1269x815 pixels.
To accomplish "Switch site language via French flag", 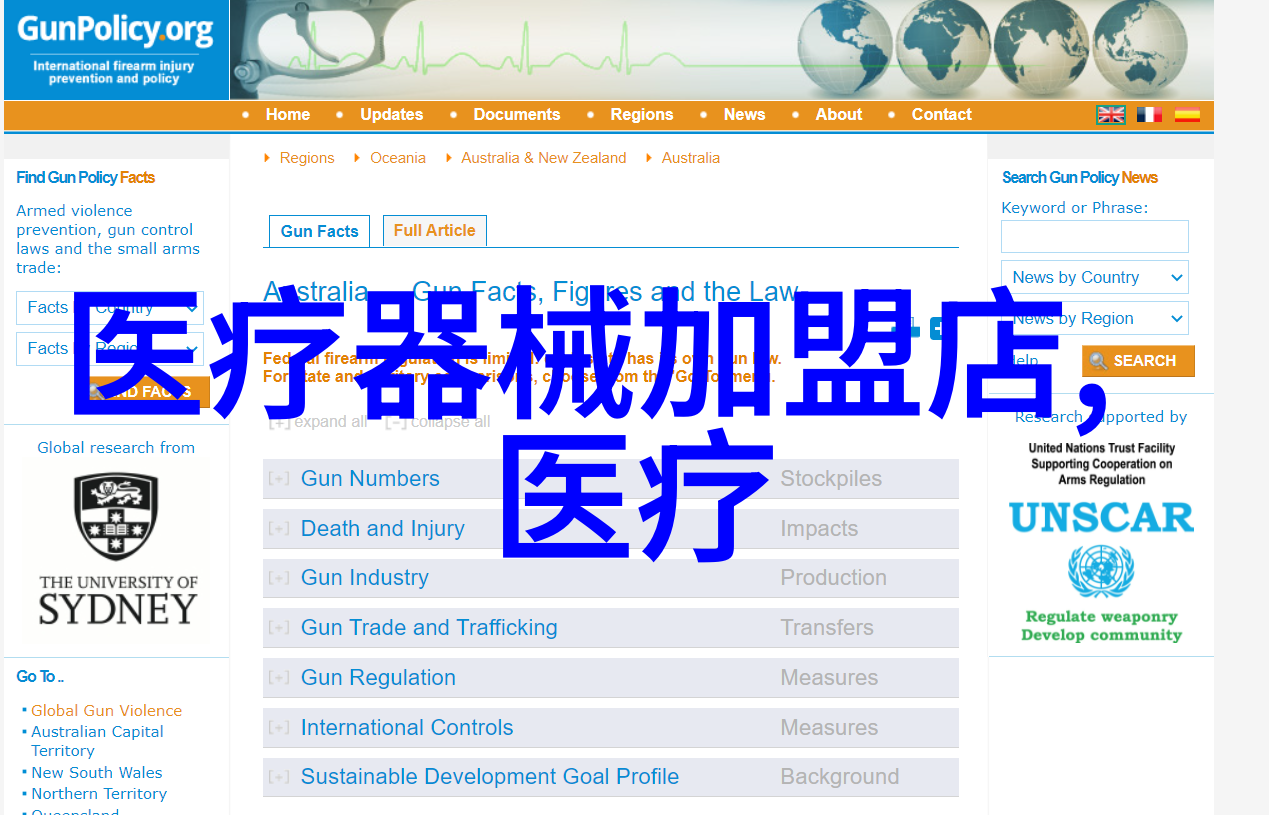I will (x=1149, y=115).
